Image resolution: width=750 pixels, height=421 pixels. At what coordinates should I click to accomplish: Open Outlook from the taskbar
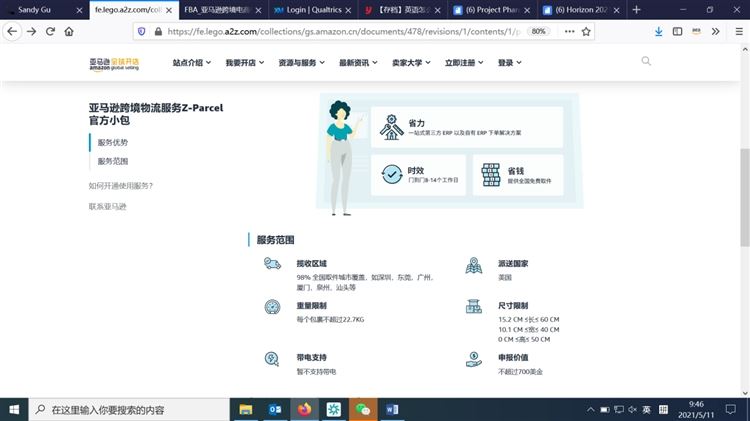275,410
